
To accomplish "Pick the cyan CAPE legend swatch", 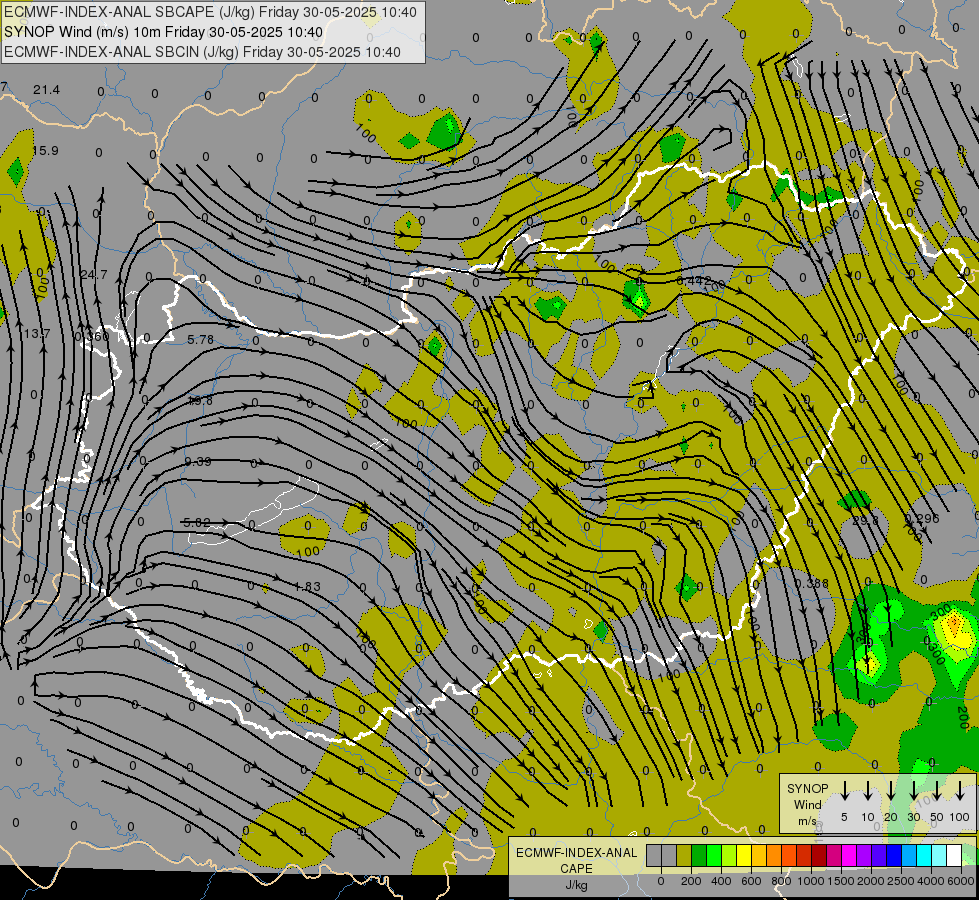I will [x=925, y=855].
